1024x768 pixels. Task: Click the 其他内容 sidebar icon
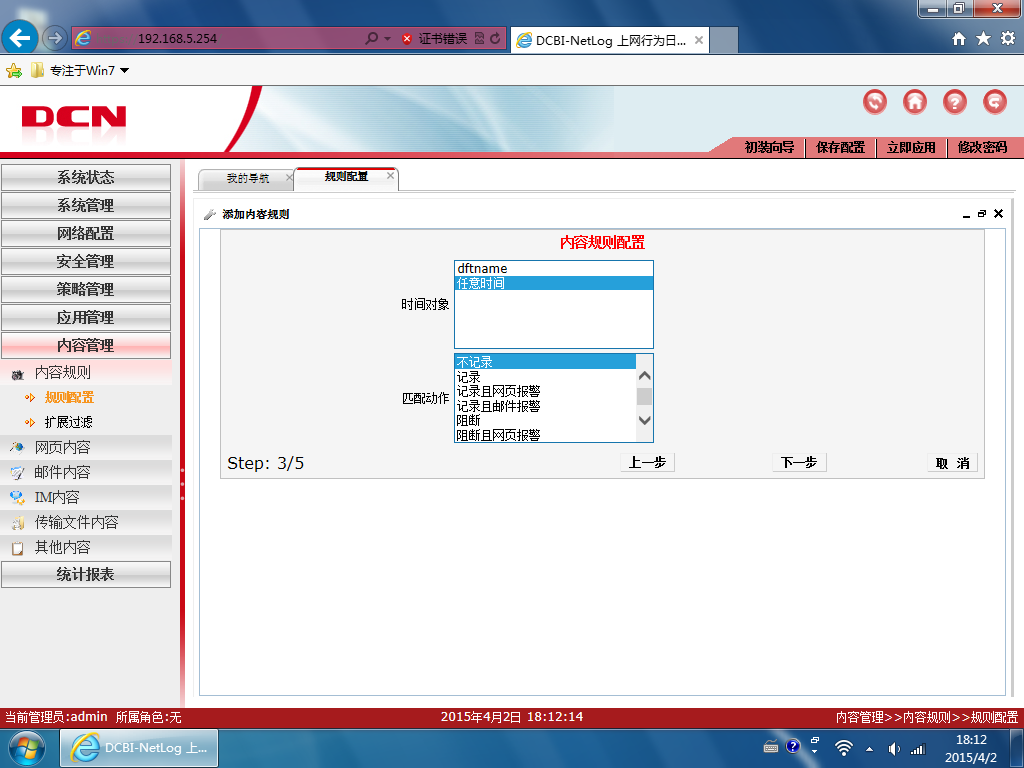point(18,548)
